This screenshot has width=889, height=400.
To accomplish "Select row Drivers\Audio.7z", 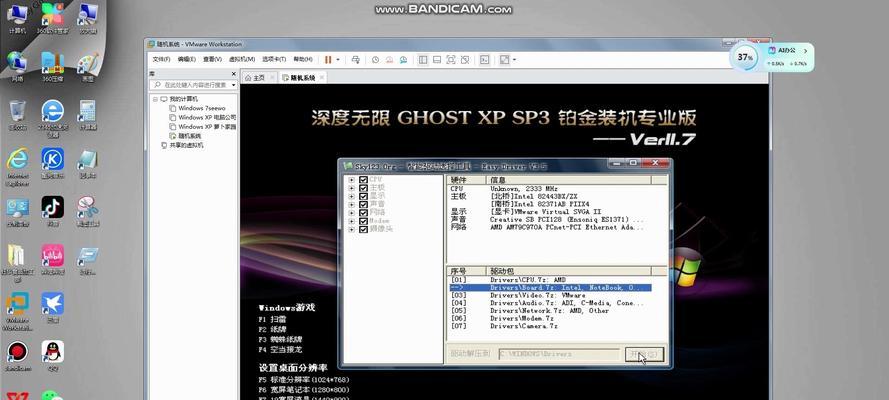I will click(550, 303).
